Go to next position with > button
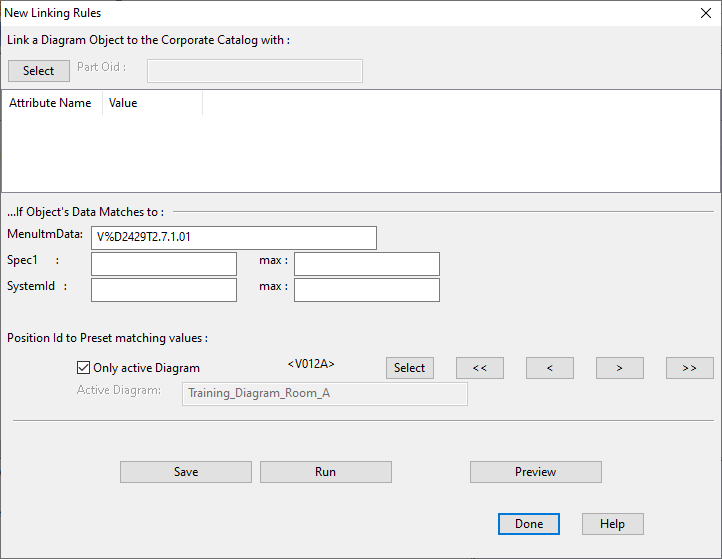The image size is (722, 559). (620, 368)
